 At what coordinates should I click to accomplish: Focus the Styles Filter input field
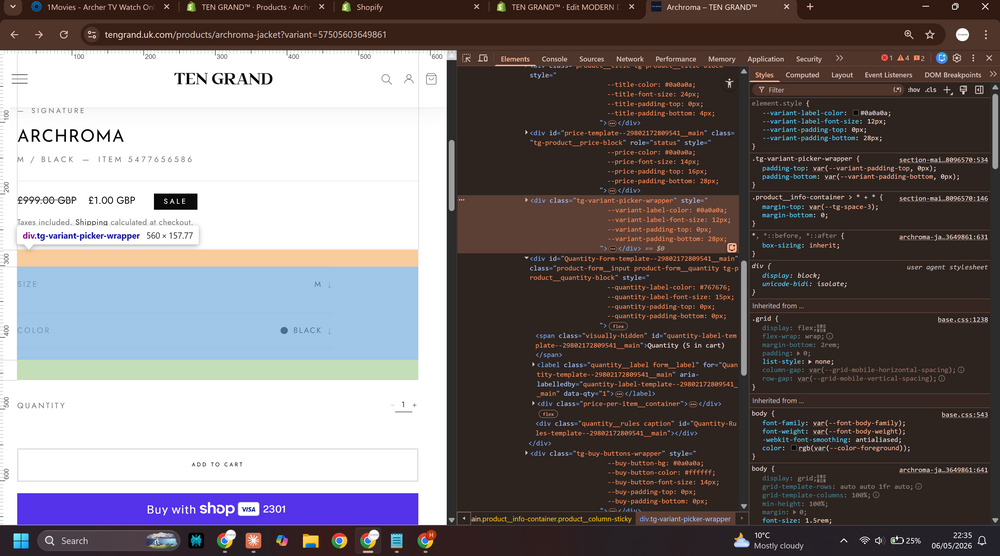(827, 90)
